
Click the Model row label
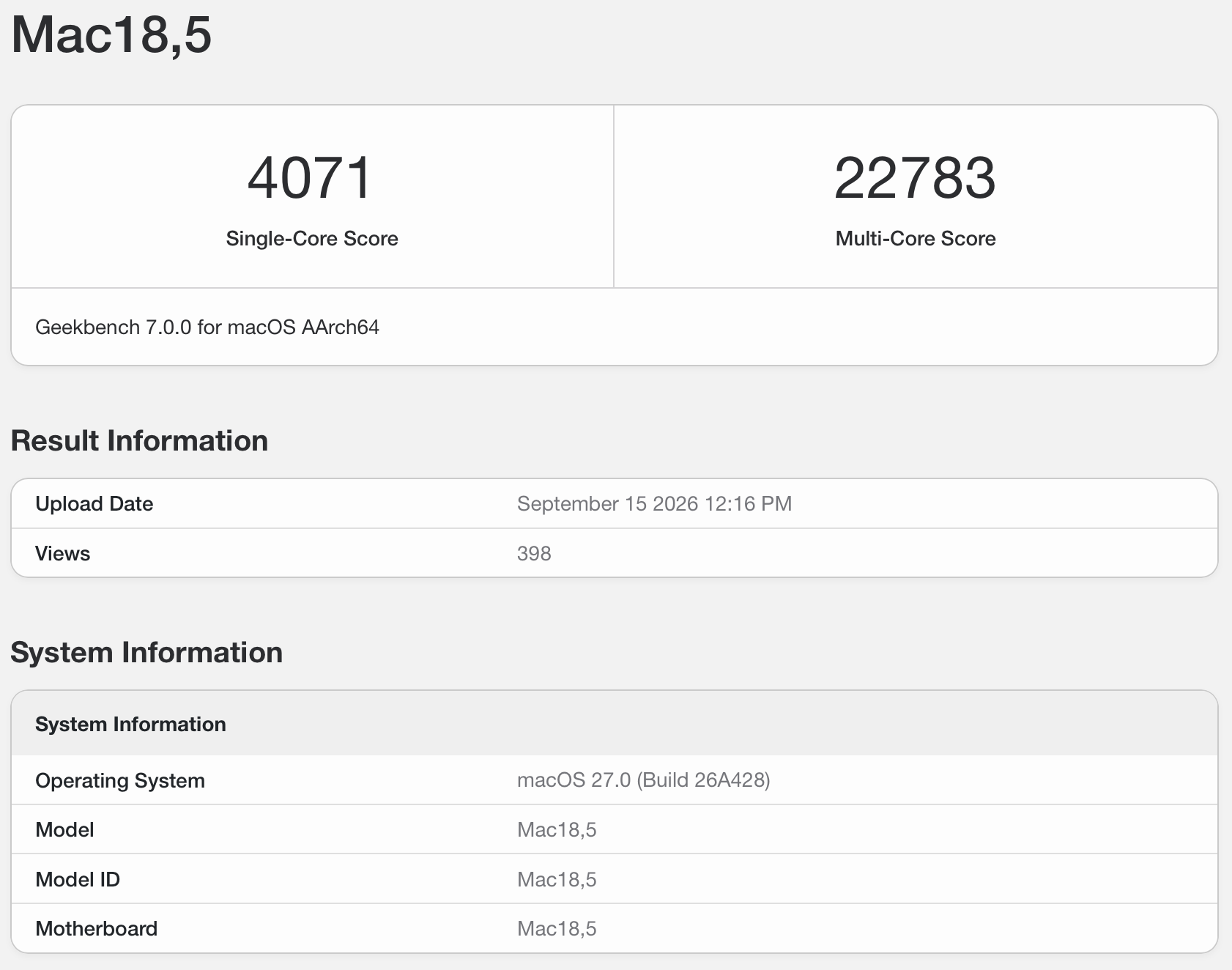(x=64, y=830)
